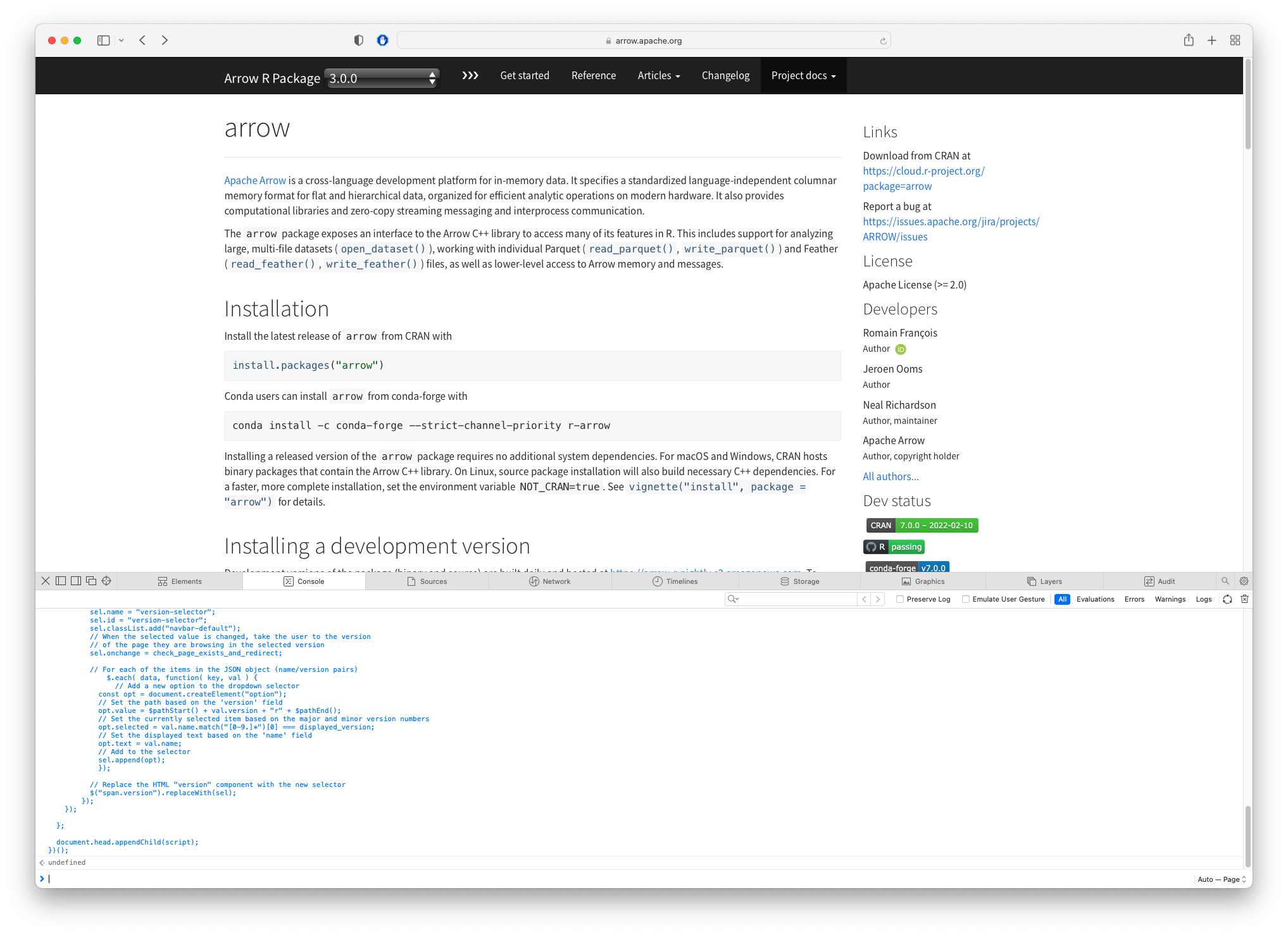Click Safari share icon
The width and height of the screenshot is (1288, 935).
point(1189,40)
